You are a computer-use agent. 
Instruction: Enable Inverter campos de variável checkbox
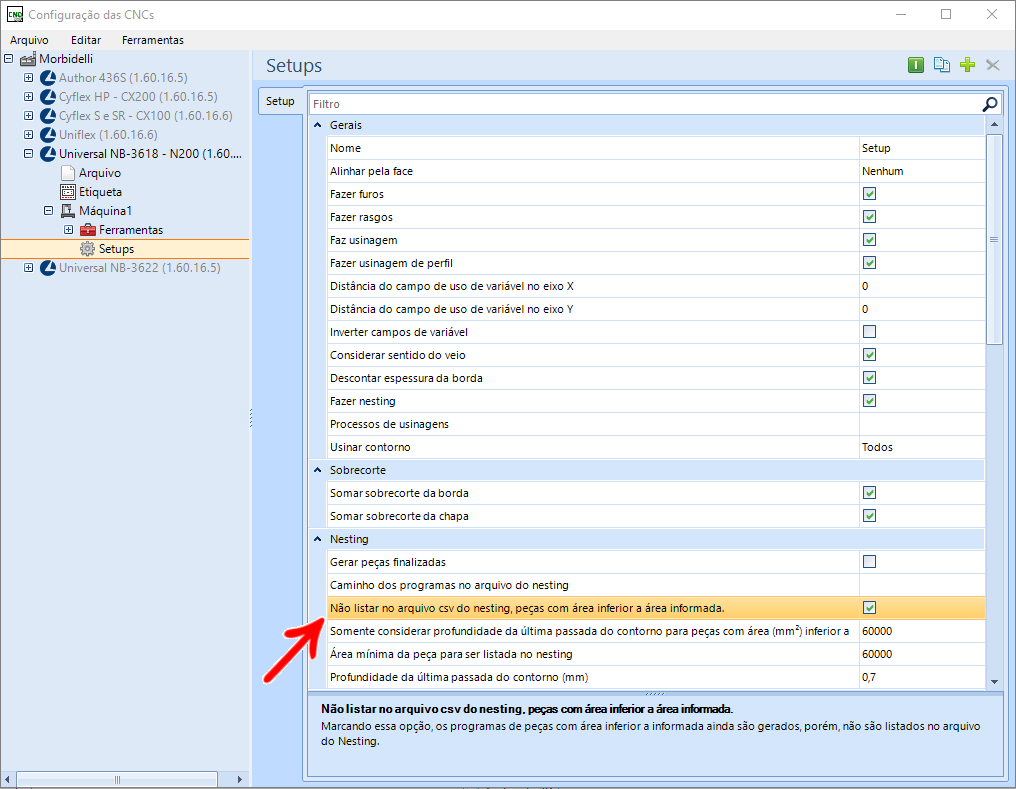coord(869,332)
